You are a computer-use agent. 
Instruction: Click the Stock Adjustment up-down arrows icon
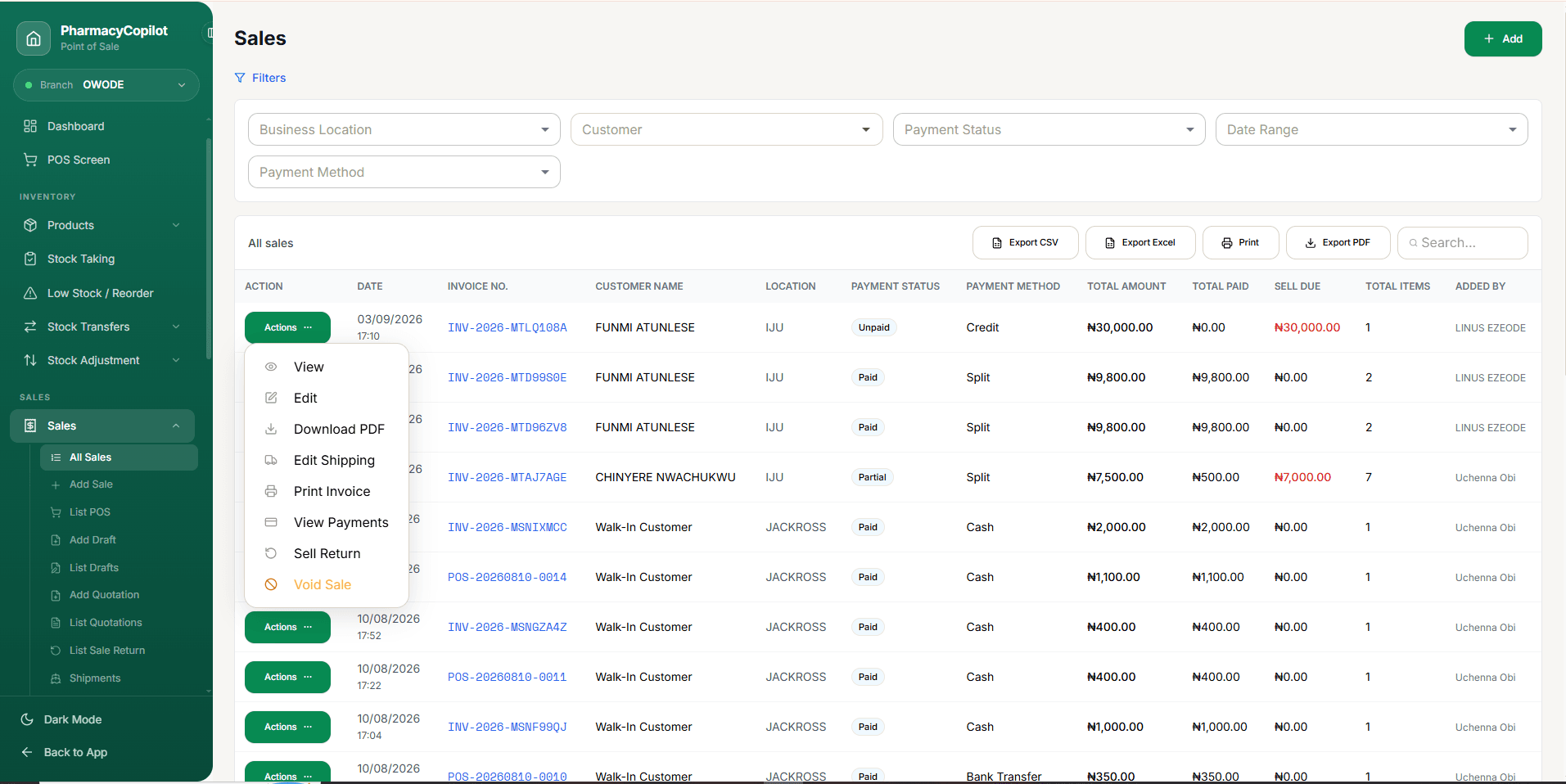30,360
